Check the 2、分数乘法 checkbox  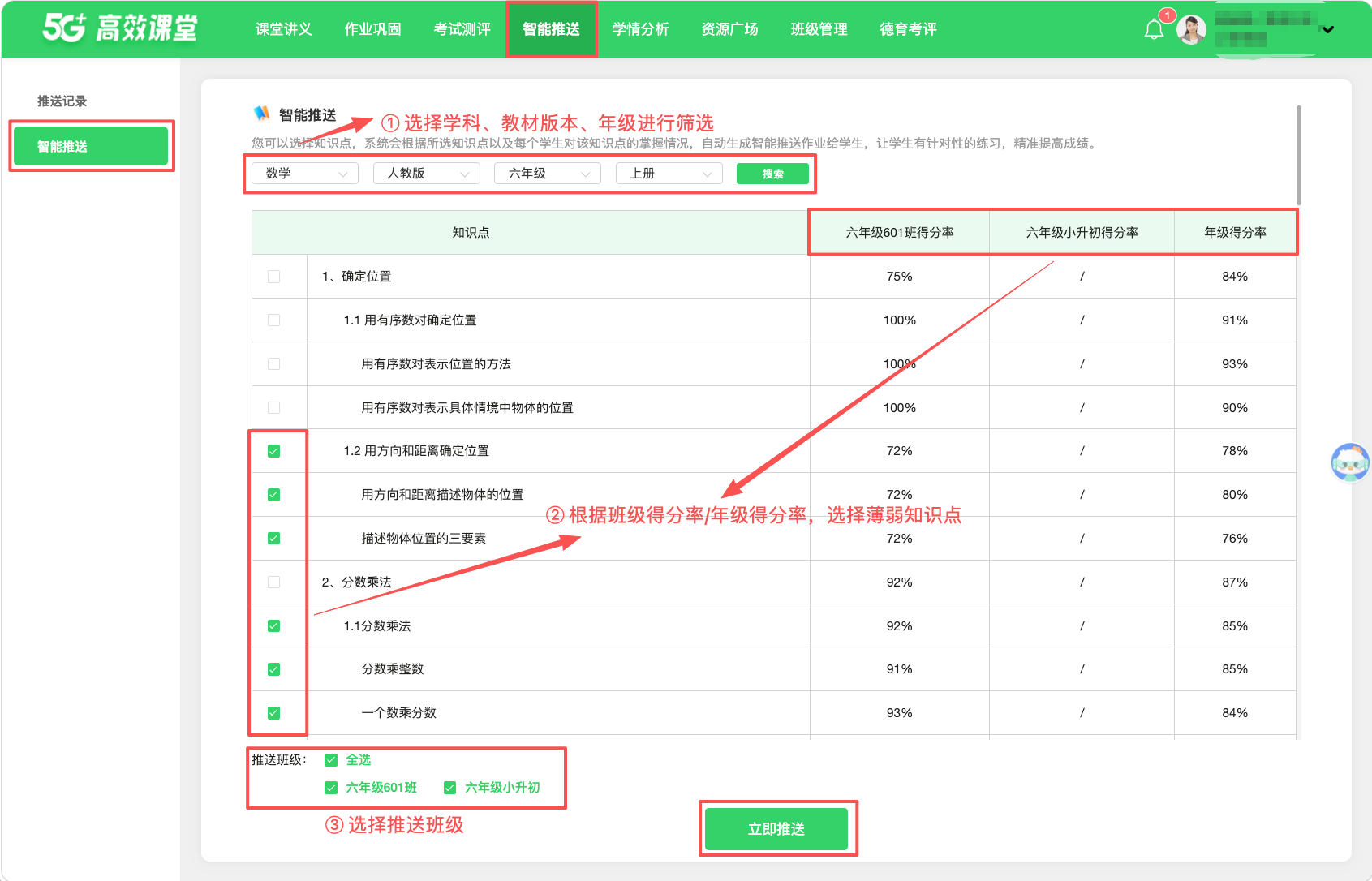point(273,582)
